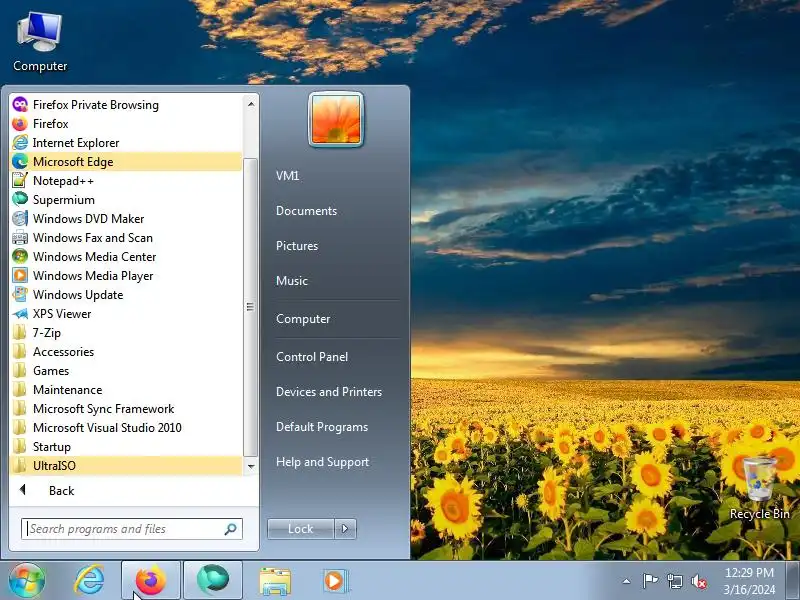
Task: Click the network tray icon
Action: tap(674, 581)
